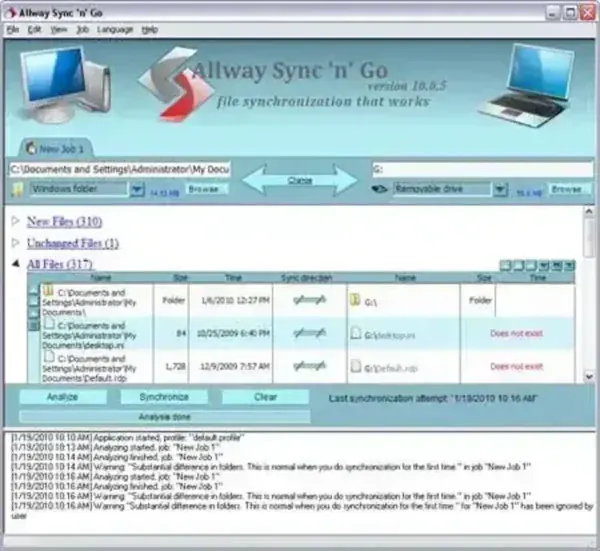Open the View menu
The width and height of the screenshot is (600, 551).
click(59, 29)
